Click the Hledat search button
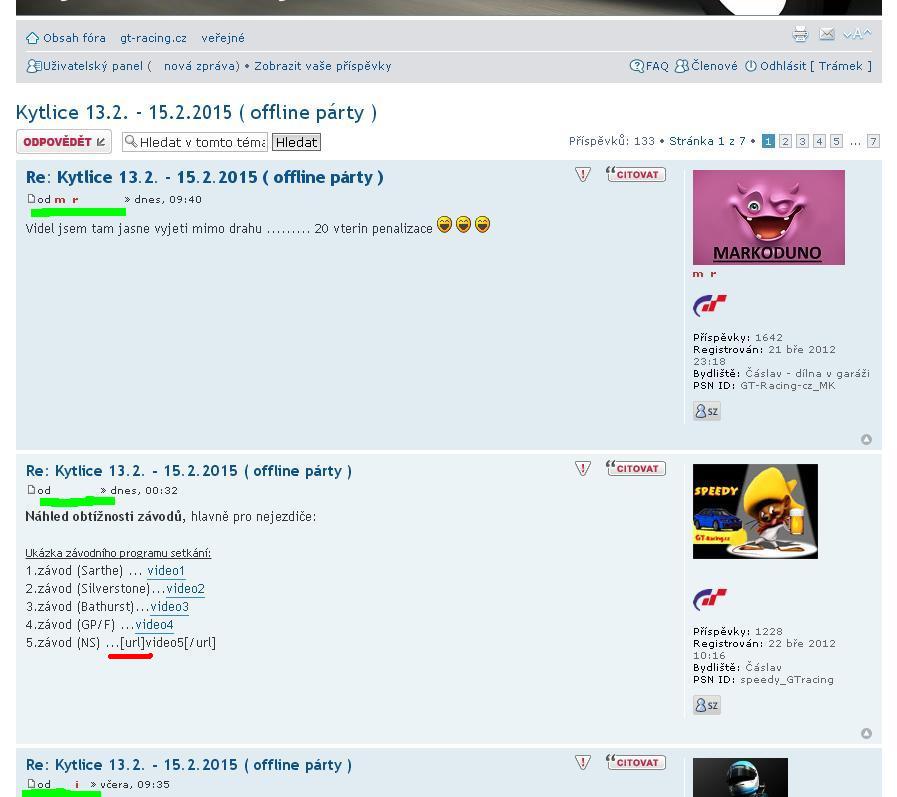 point(296,142)
